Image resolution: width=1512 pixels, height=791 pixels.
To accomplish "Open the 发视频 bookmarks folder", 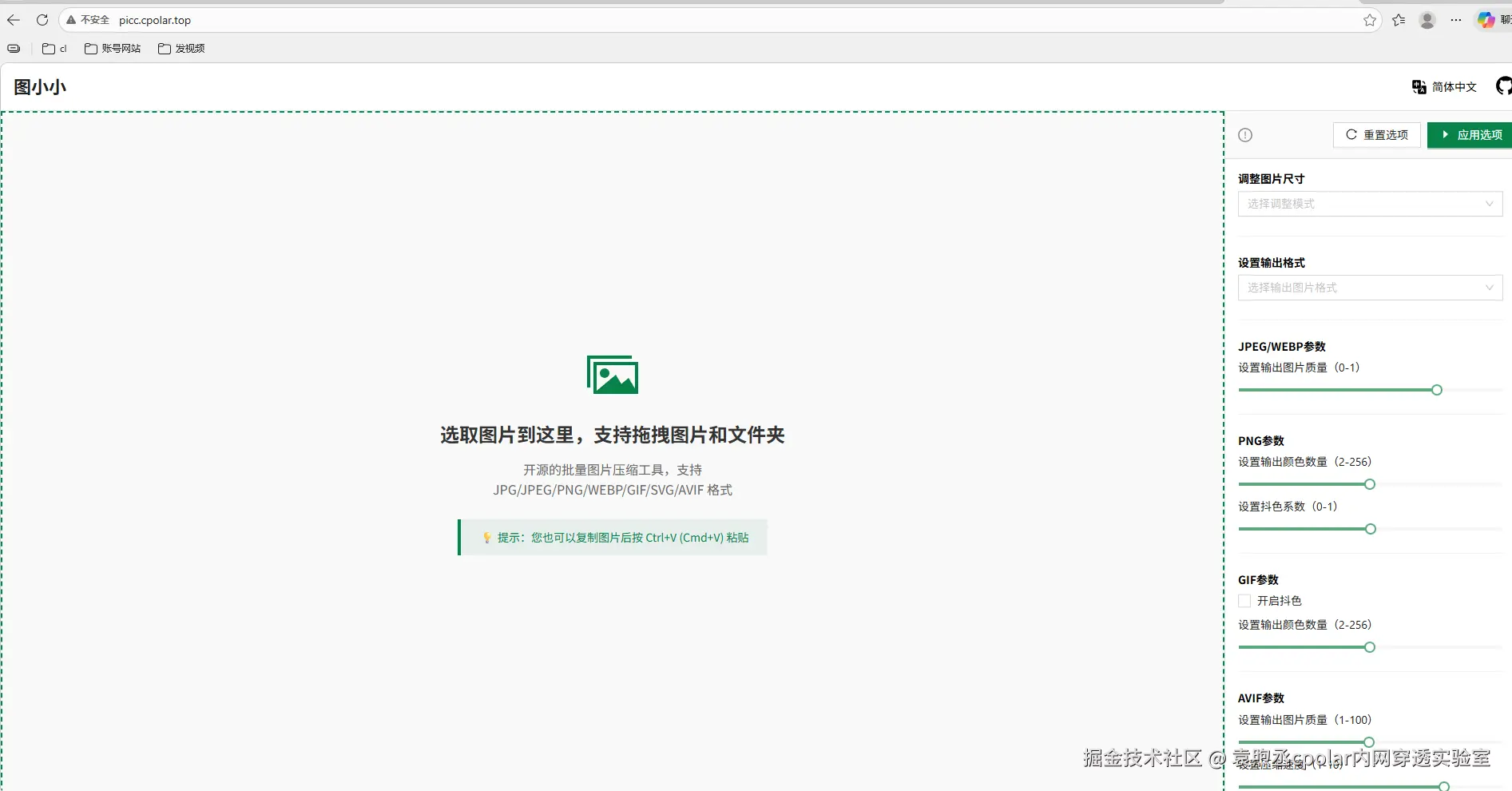I will pos(181,48).
